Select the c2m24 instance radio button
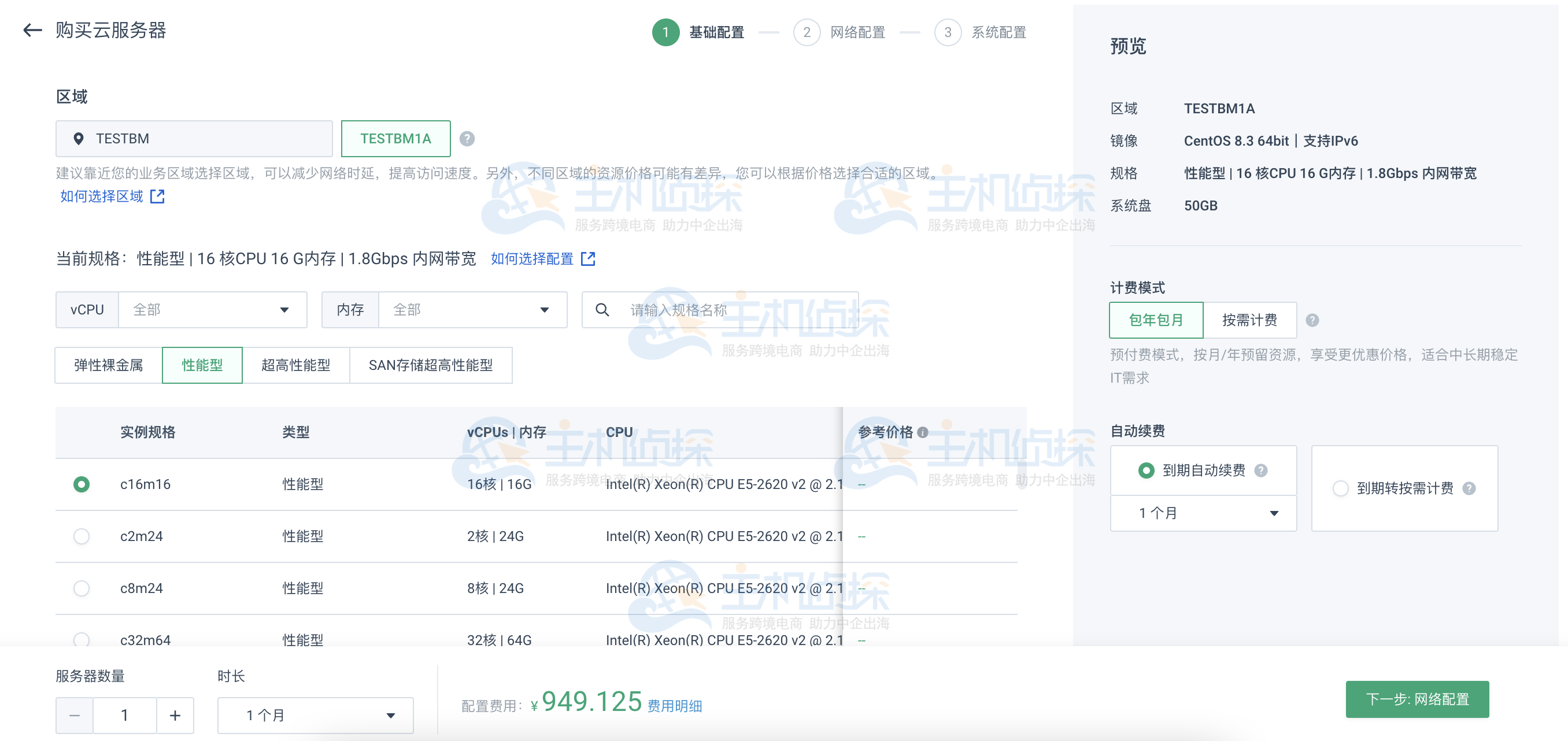The height and width of the screenshot is (741, 1568). click(82, 536)
